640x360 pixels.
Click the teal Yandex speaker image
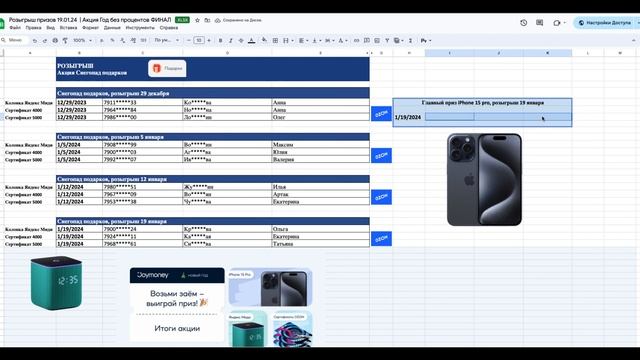pyautogui.click(x=56, y=282)
